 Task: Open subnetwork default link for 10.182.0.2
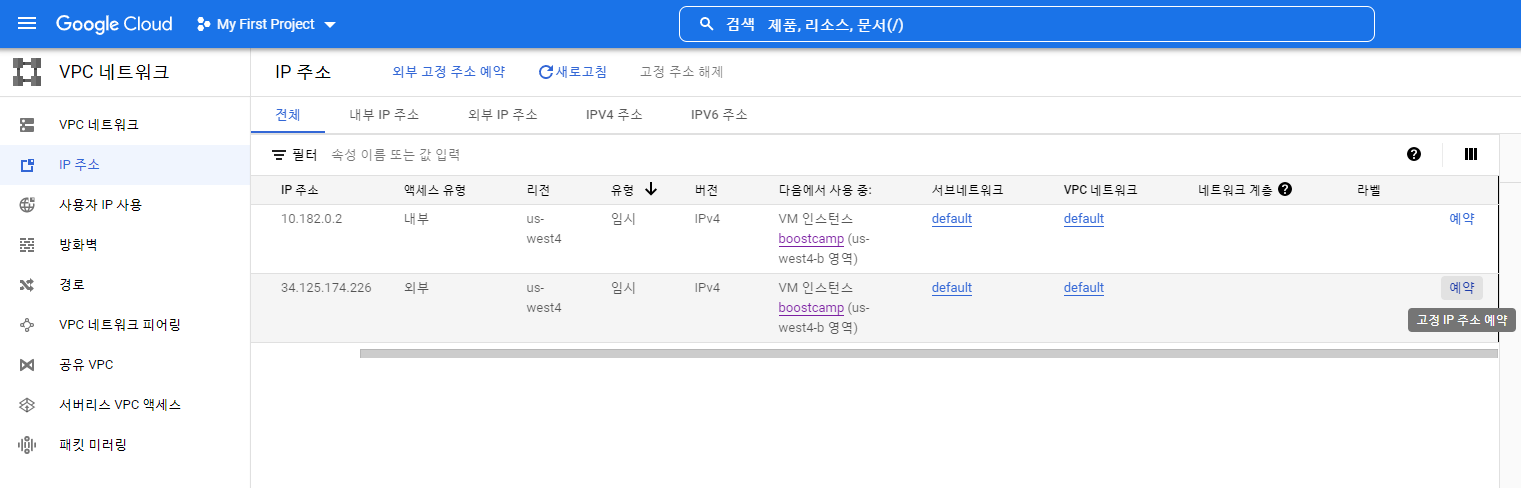pos(952,219)
